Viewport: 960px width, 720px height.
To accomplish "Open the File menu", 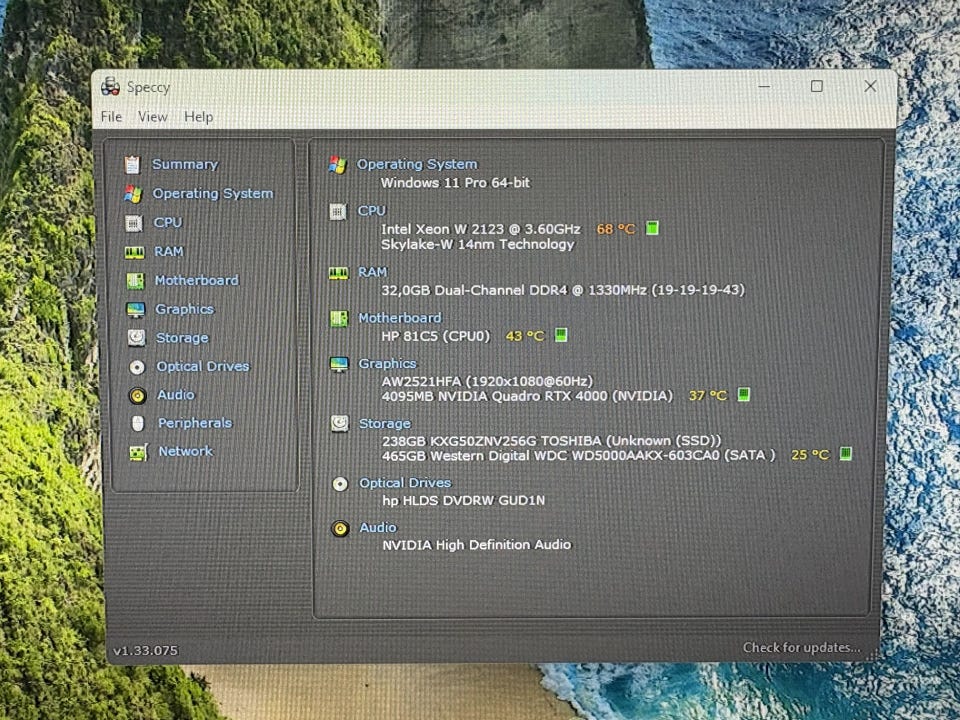I will tap(111, 116).
